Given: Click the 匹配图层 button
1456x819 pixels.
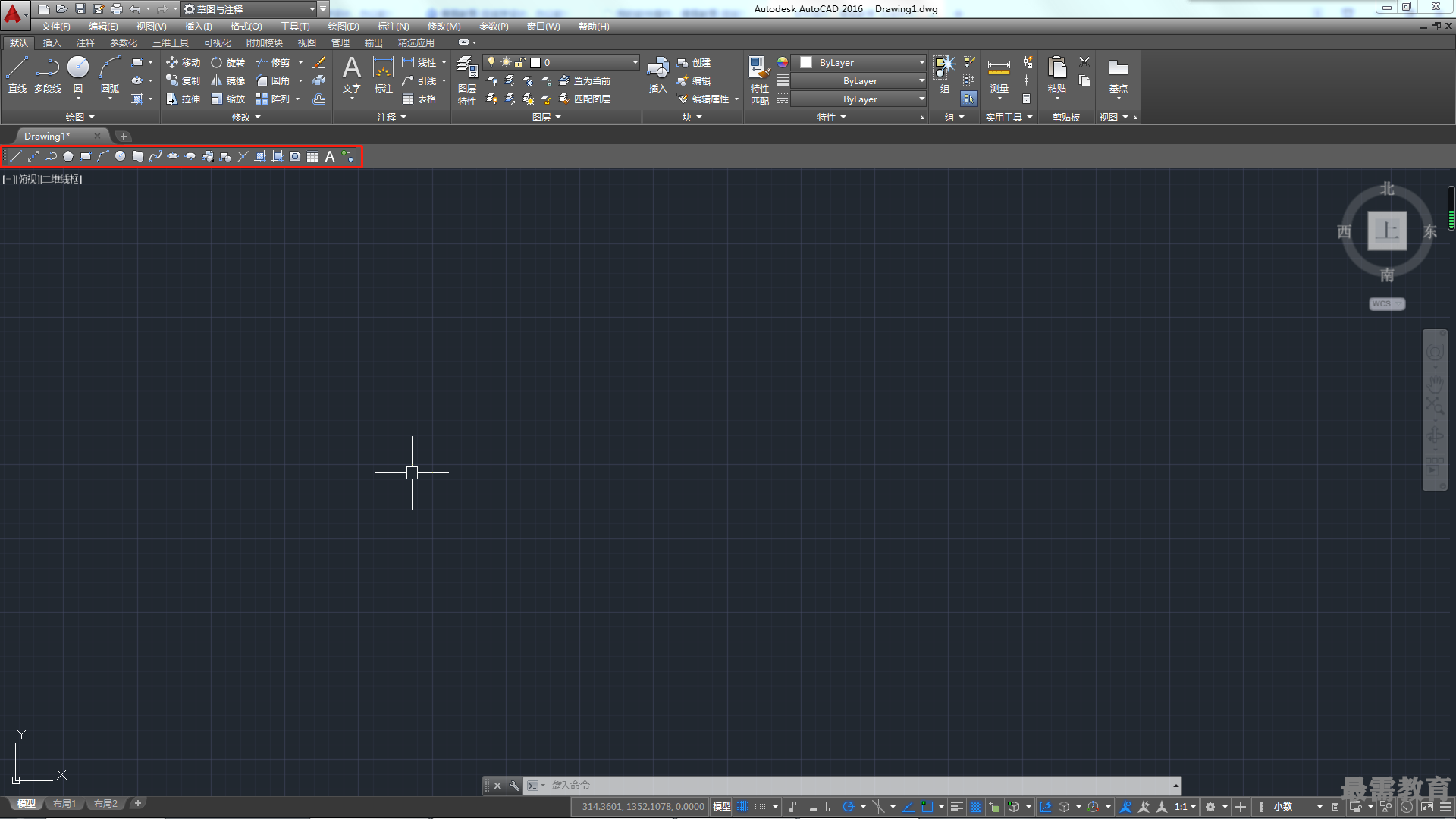Looking at the screenshot, I should point(584,99).
